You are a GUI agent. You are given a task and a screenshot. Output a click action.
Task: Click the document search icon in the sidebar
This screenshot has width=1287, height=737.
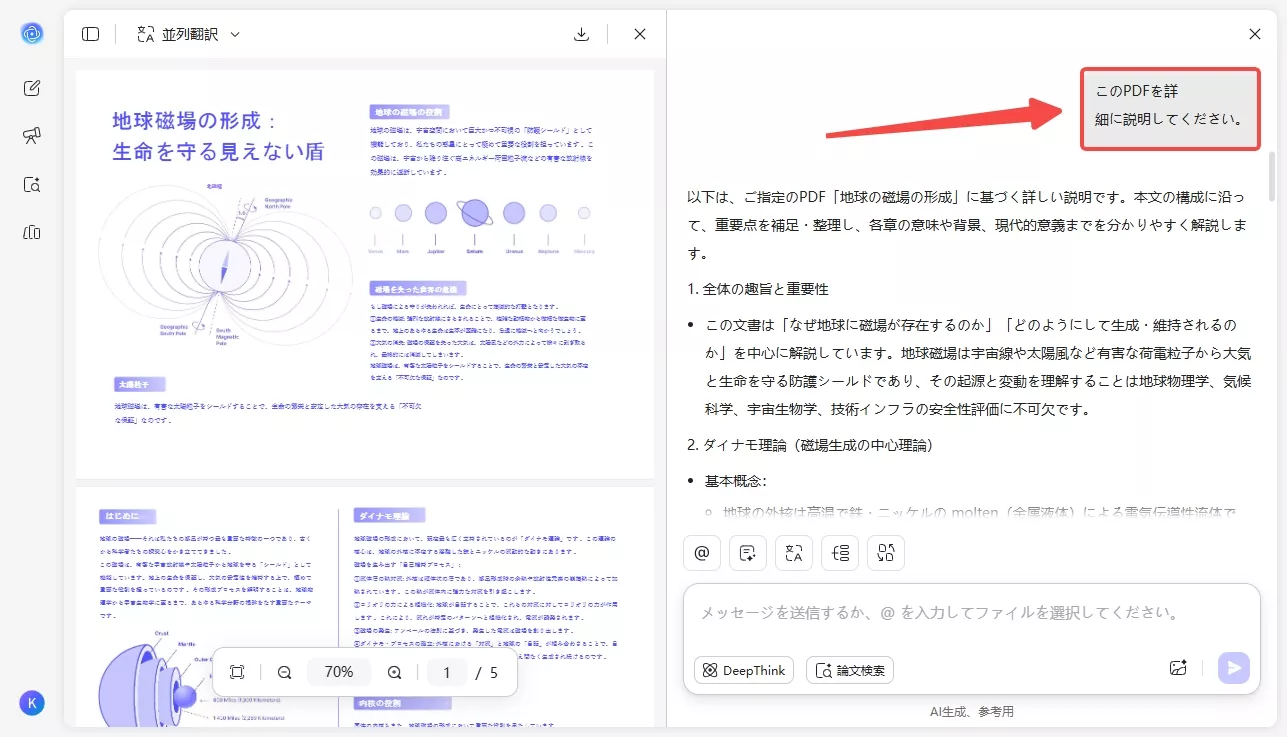(31, 184)
